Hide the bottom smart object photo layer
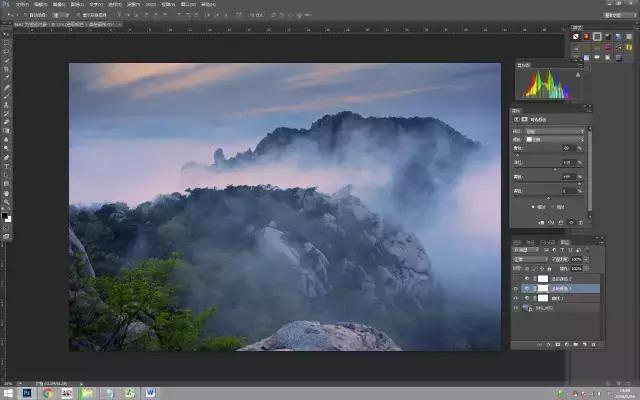 point(516,308)
